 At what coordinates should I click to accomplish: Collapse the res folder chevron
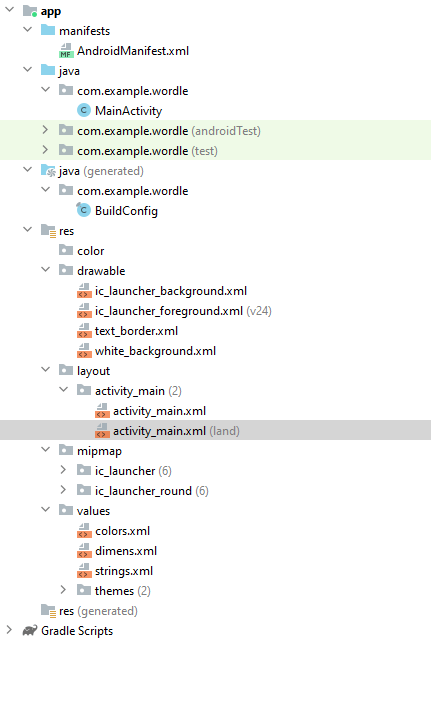tap(27, 230)
